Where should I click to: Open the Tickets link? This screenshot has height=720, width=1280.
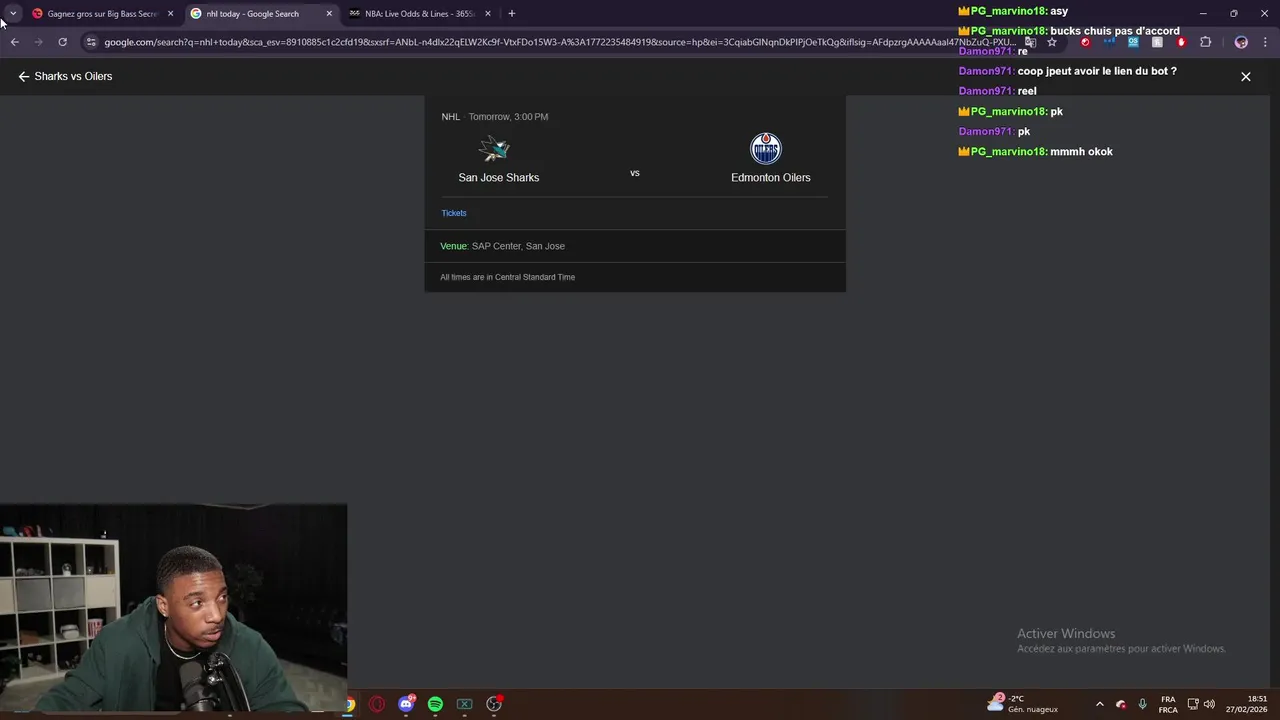(x=454, y=213)
